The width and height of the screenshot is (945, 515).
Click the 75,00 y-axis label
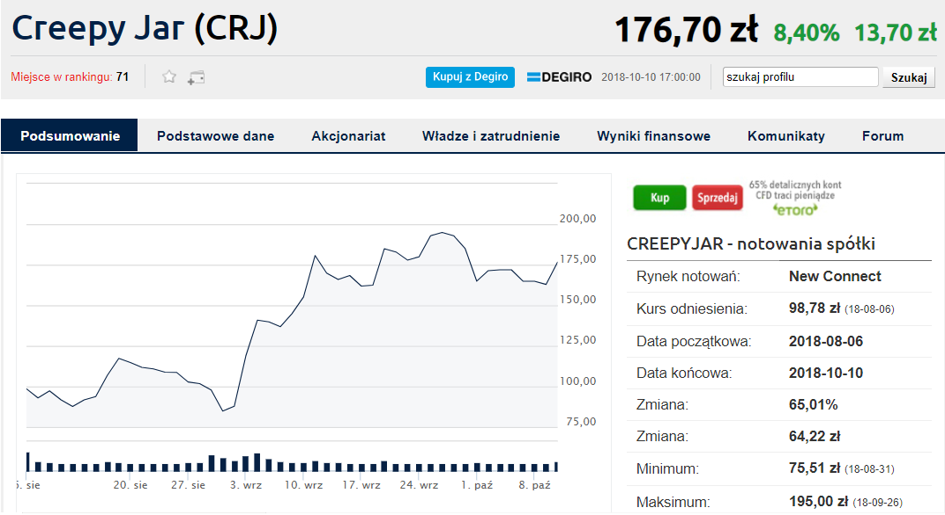pos(581,421)
